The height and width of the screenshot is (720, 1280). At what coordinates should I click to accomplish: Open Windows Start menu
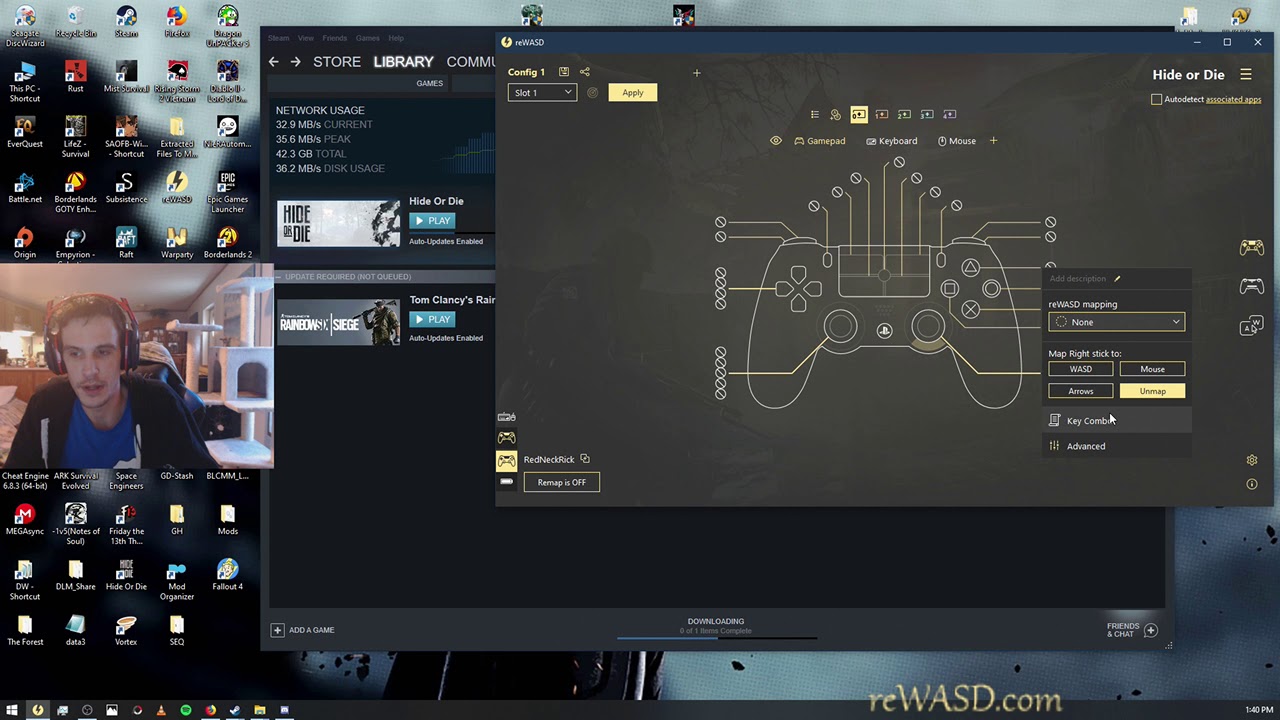click(x=12, y=710)
